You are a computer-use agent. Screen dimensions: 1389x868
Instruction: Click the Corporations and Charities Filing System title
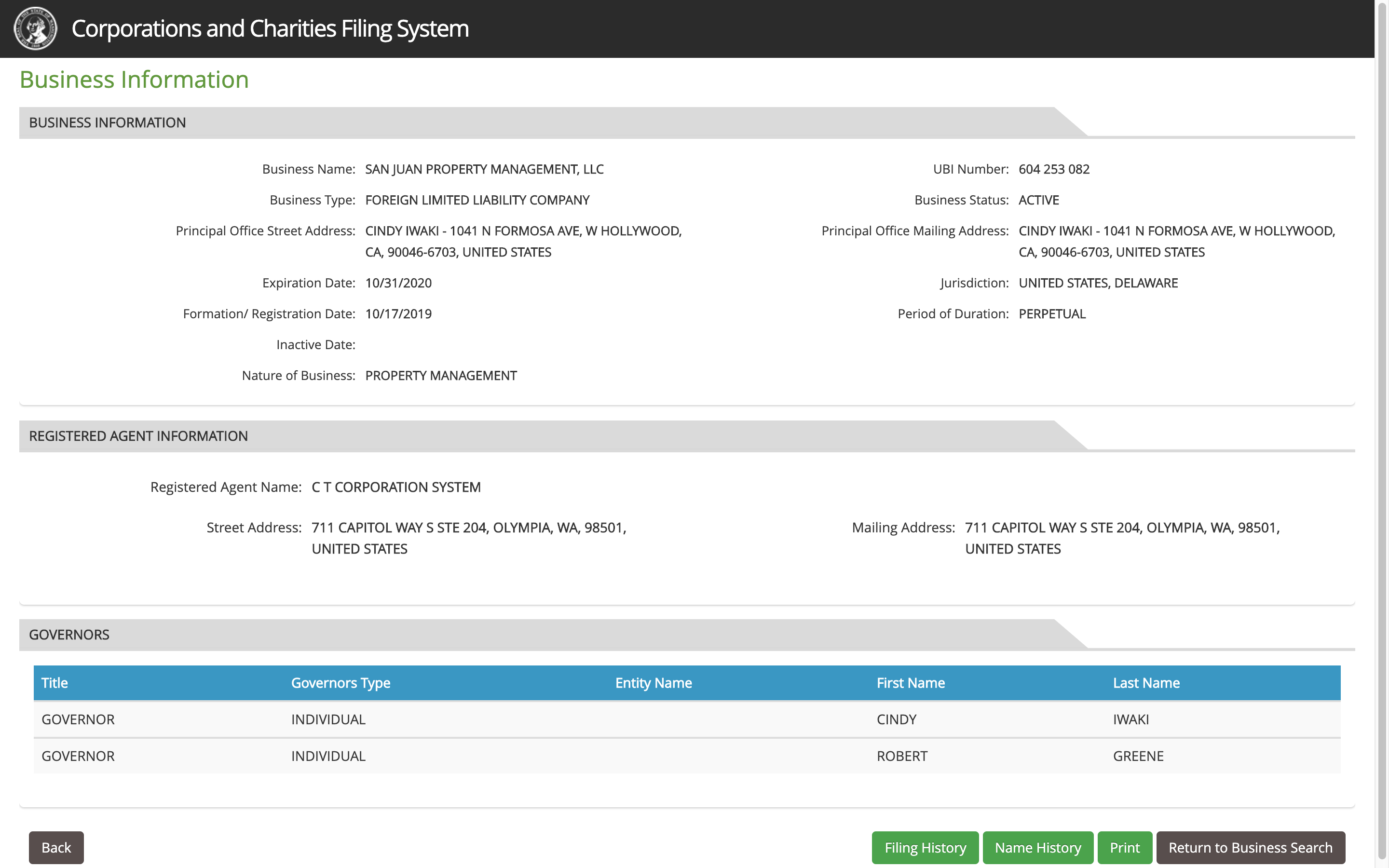click(270, 29)
